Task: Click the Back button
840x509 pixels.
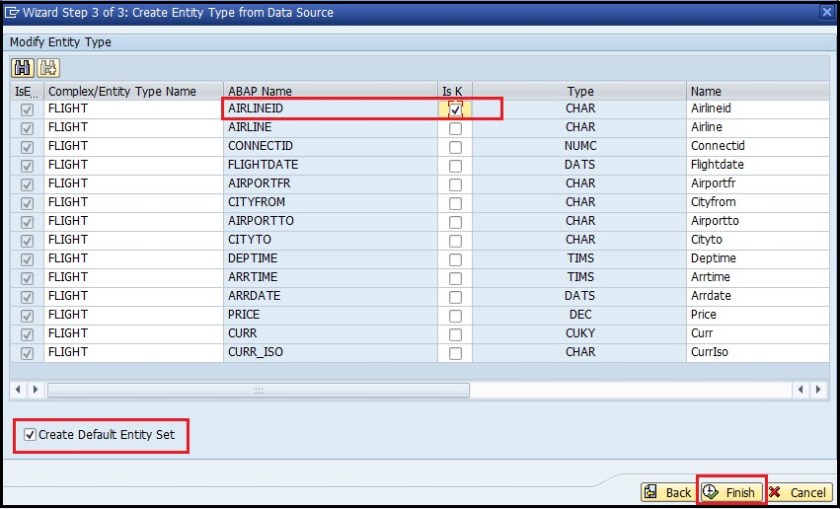Action: [x=669, y=492]
